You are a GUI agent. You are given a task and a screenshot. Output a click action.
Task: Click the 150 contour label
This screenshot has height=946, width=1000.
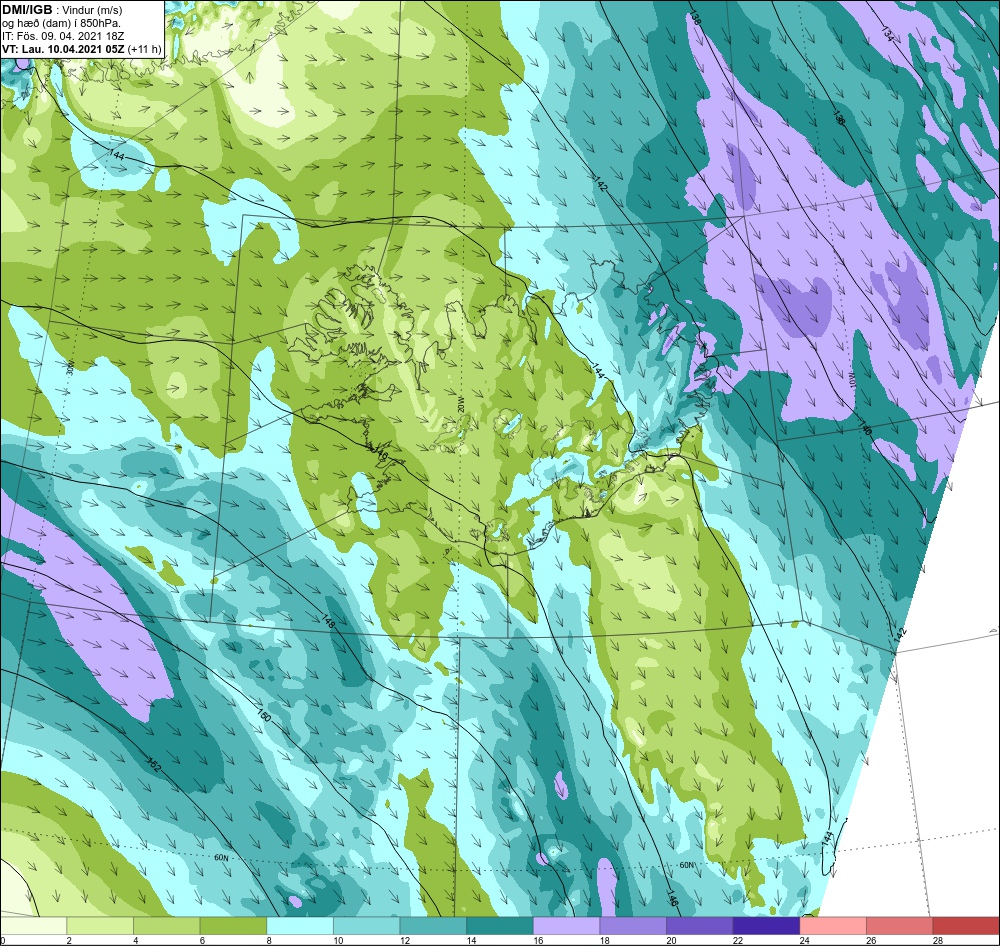tap(264, 715)
